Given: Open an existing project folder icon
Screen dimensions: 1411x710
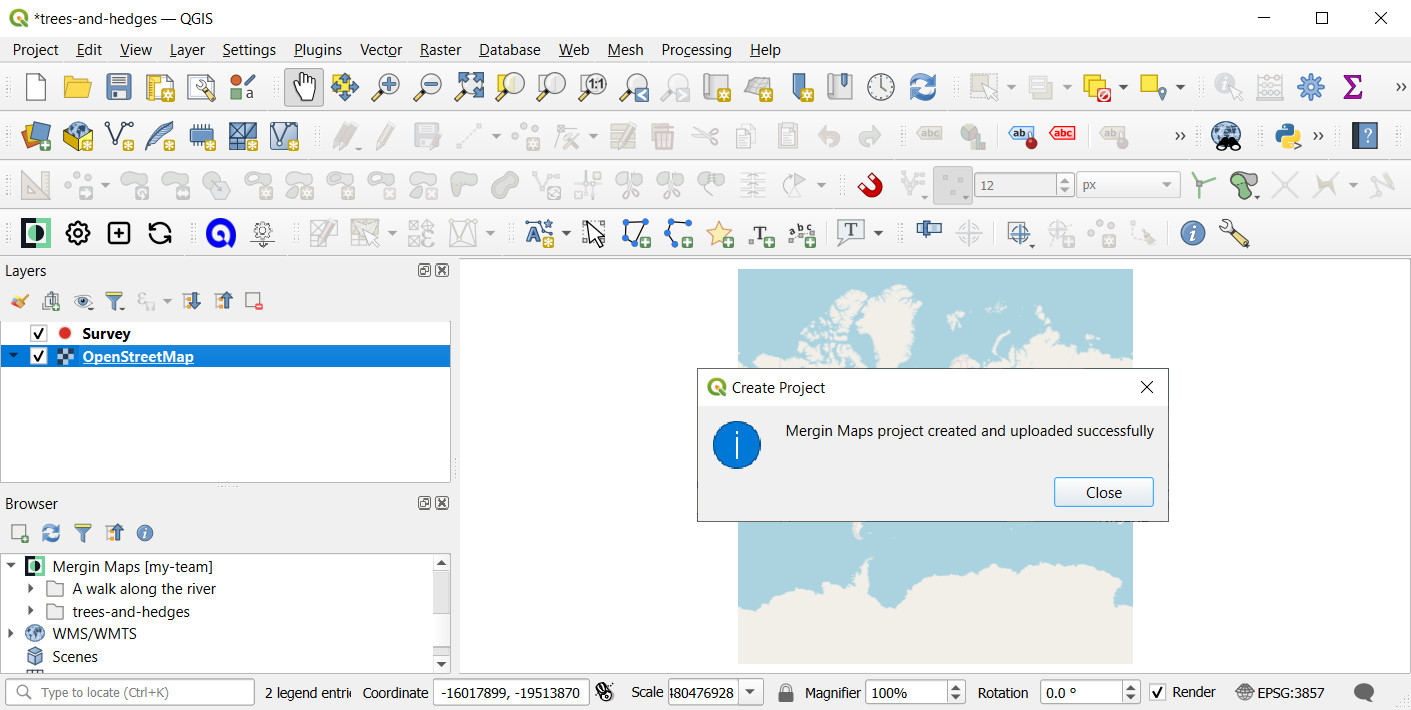Looking at the screenshot, I should [x=78, y=87].
